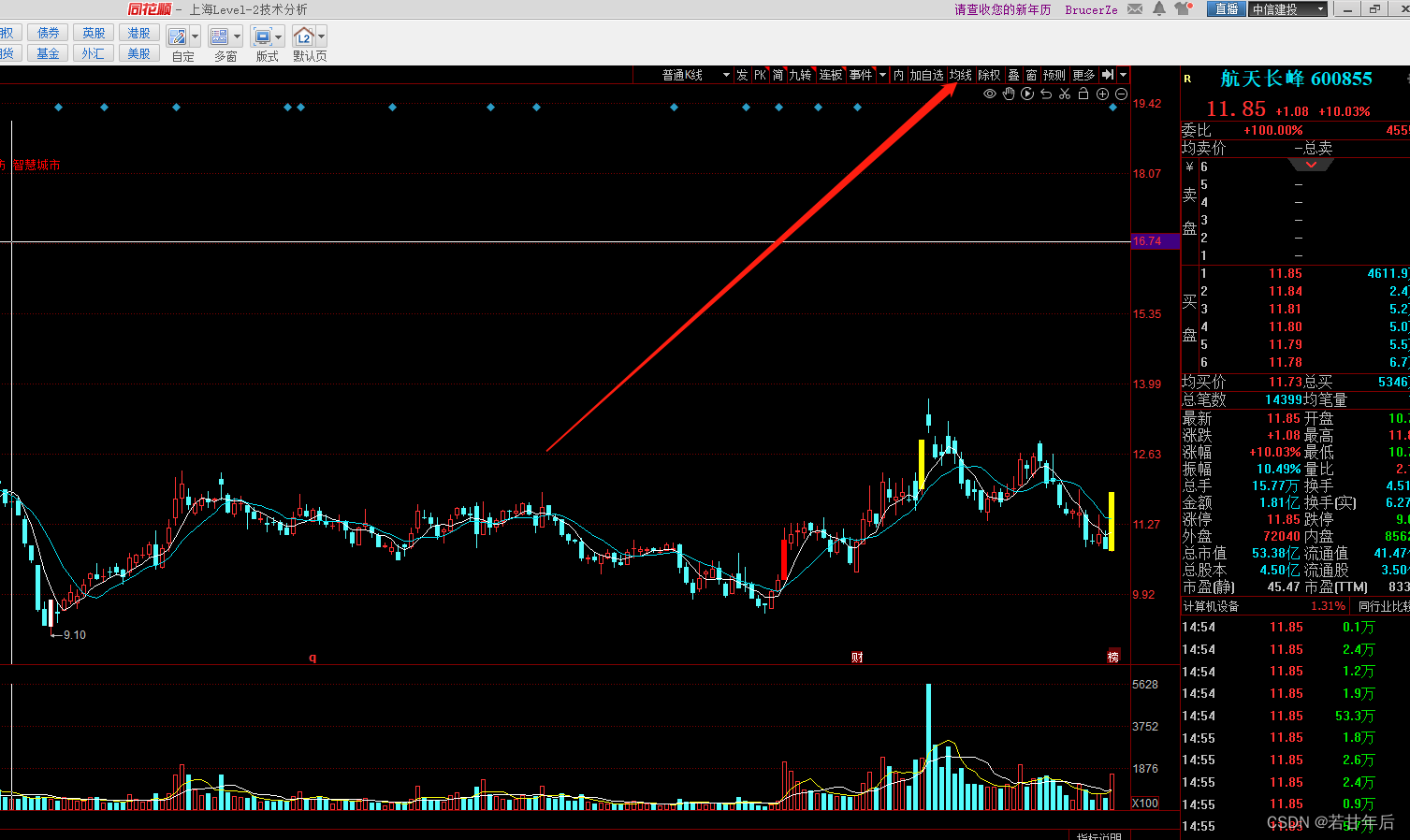Open the 中信建投 broker dropdown

coord(1288,9)
